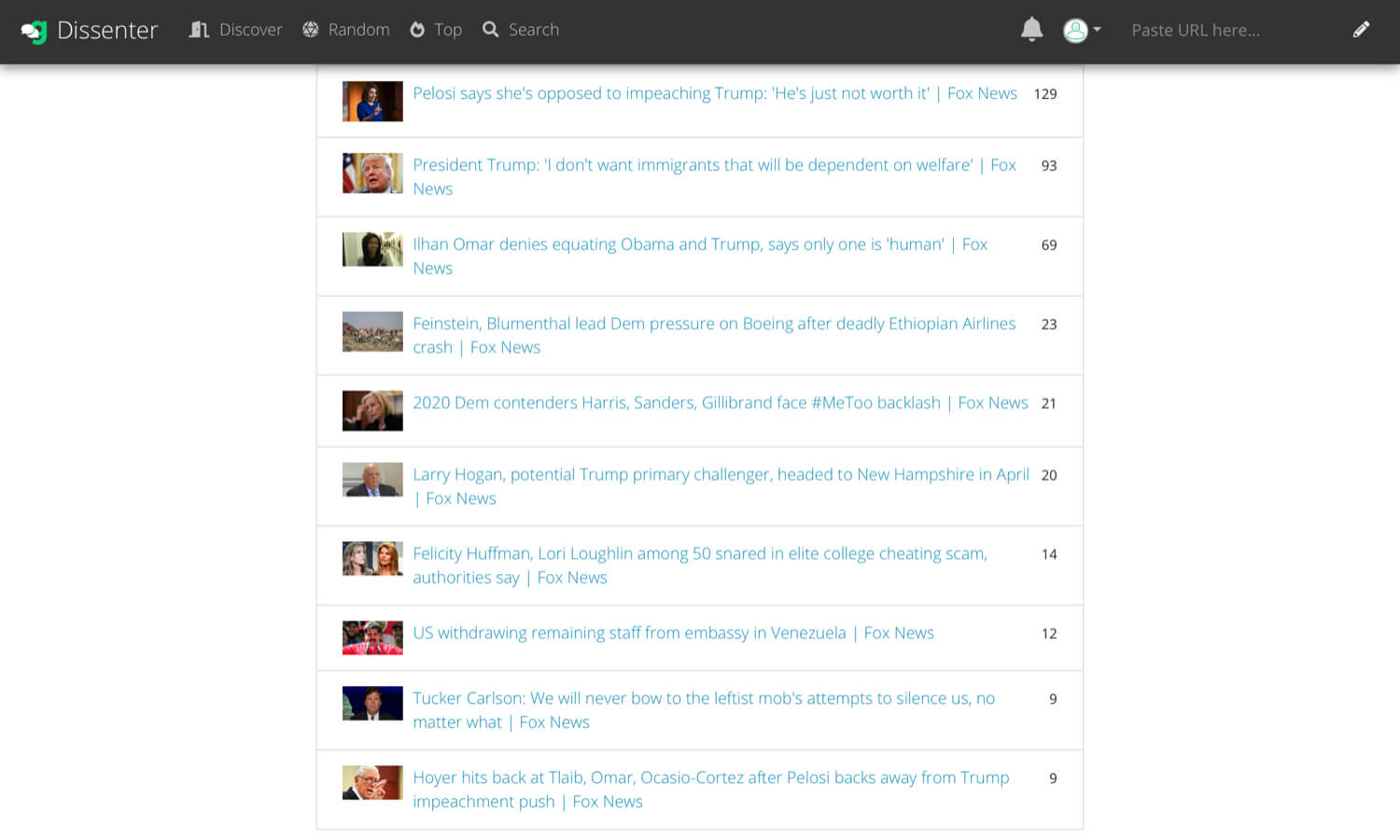Open the Top menu item

tap(436, 30)
